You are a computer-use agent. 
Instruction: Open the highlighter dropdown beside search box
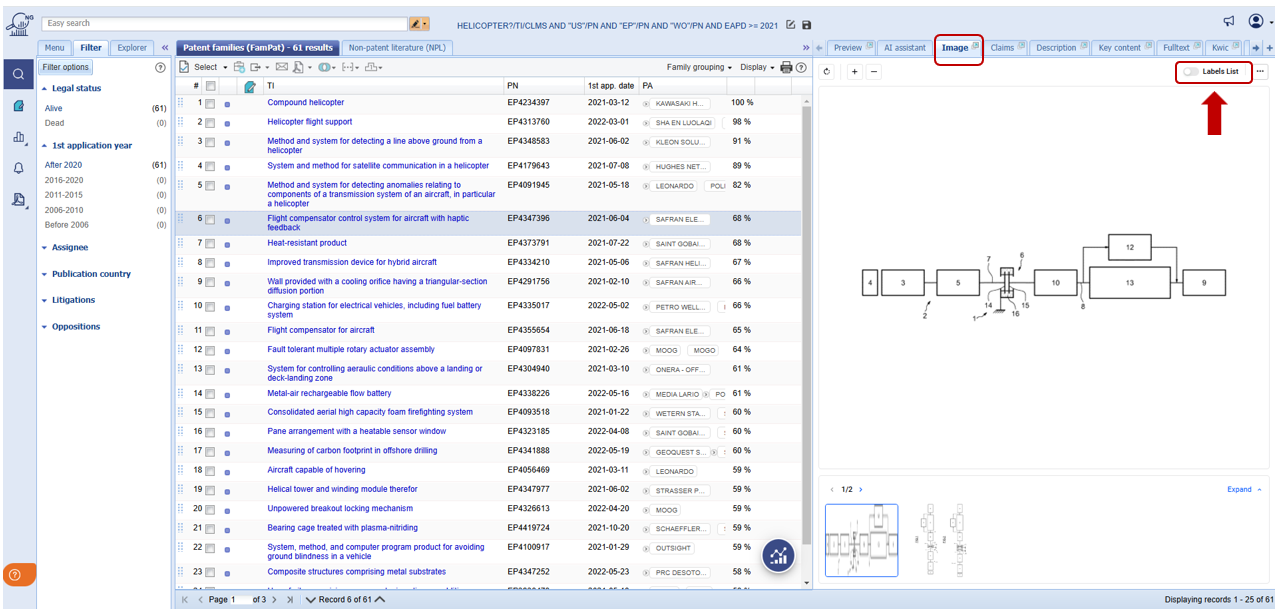pyautogui.click(x=419, y=23)
